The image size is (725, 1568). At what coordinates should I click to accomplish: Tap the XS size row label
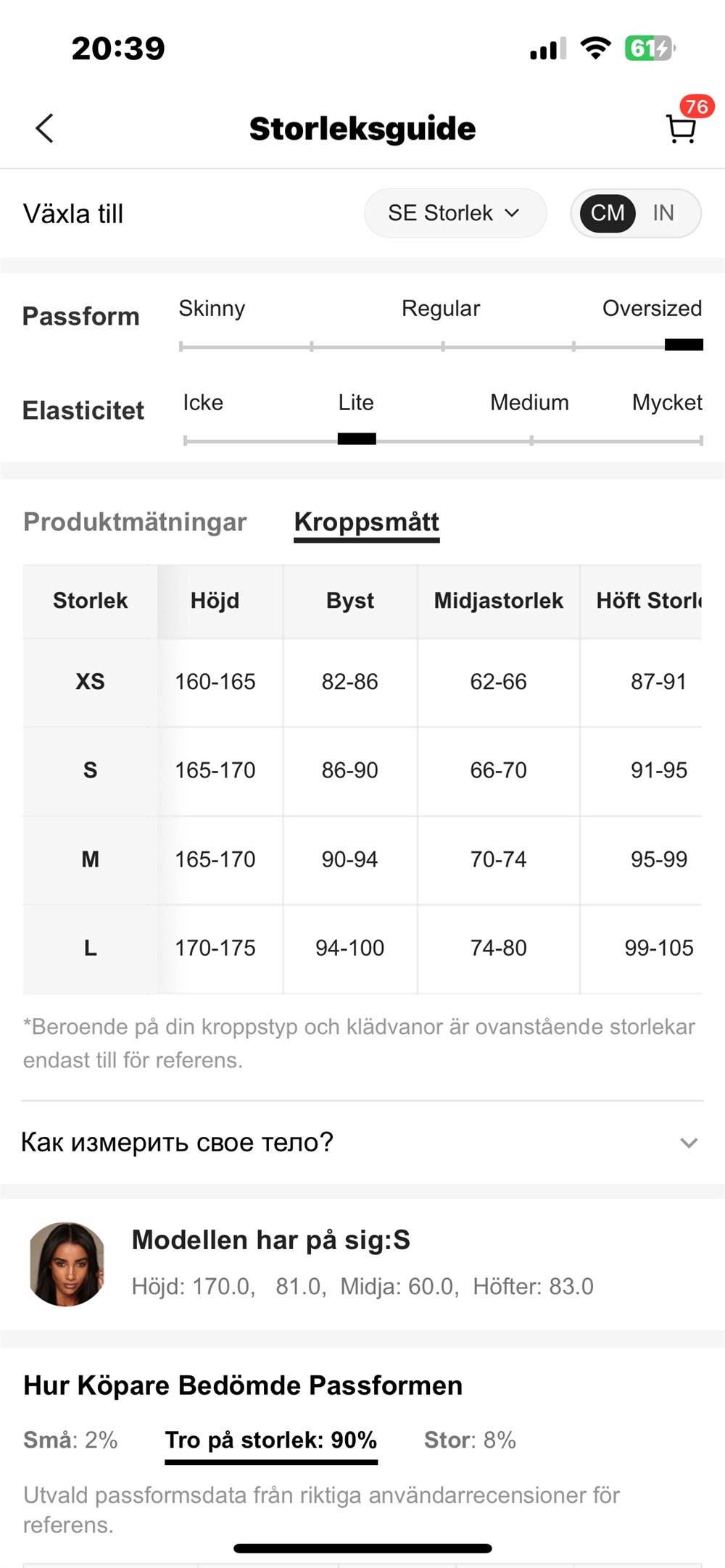point(91,682)
